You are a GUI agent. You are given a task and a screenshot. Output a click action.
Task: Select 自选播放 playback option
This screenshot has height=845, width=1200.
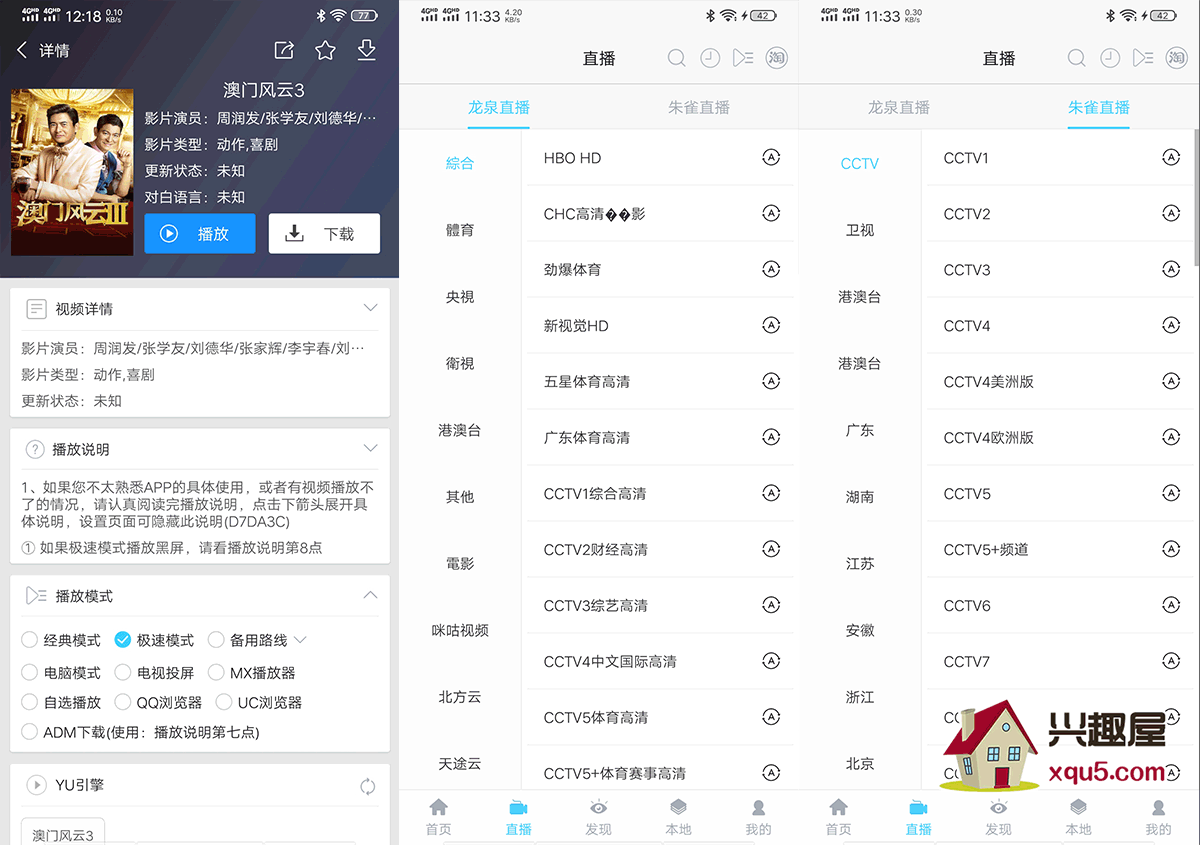(x=61, y=702)
